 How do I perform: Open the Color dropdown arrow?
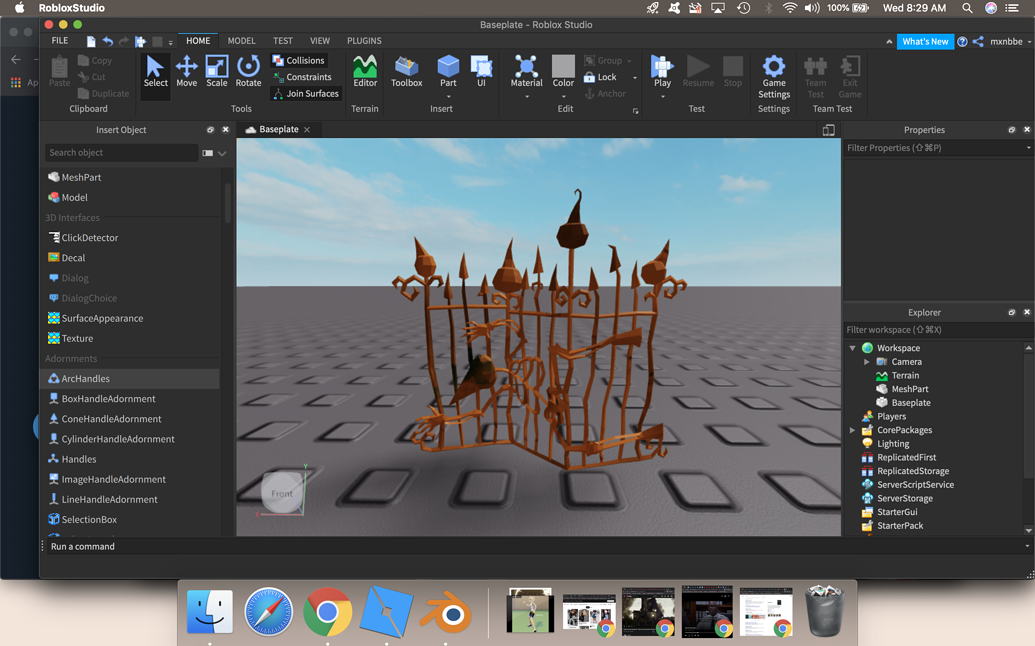[563, 96]
